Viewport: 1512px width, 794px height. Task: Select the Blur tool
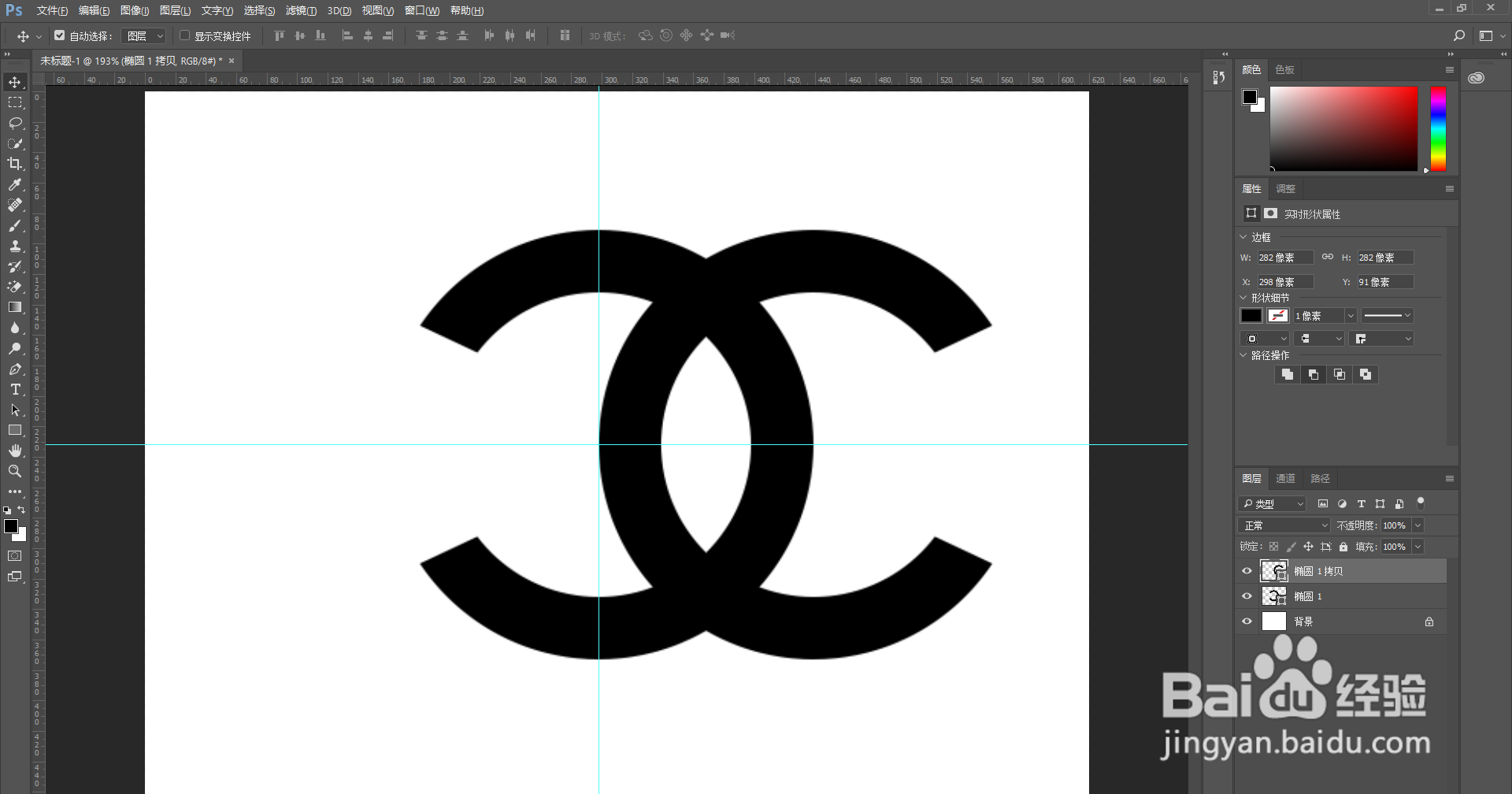(15, 328)
